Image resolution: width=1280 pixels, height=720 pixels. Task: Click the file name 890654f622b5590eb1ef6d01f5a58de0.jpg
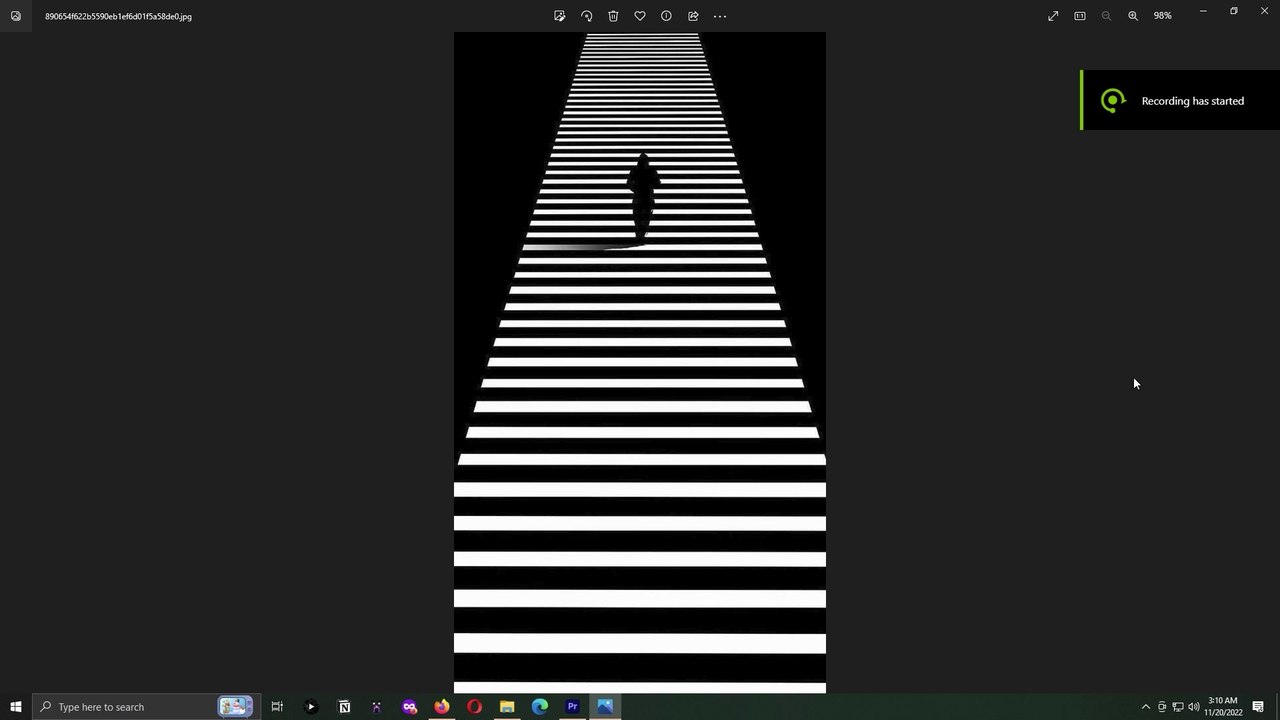coord(118,16)
